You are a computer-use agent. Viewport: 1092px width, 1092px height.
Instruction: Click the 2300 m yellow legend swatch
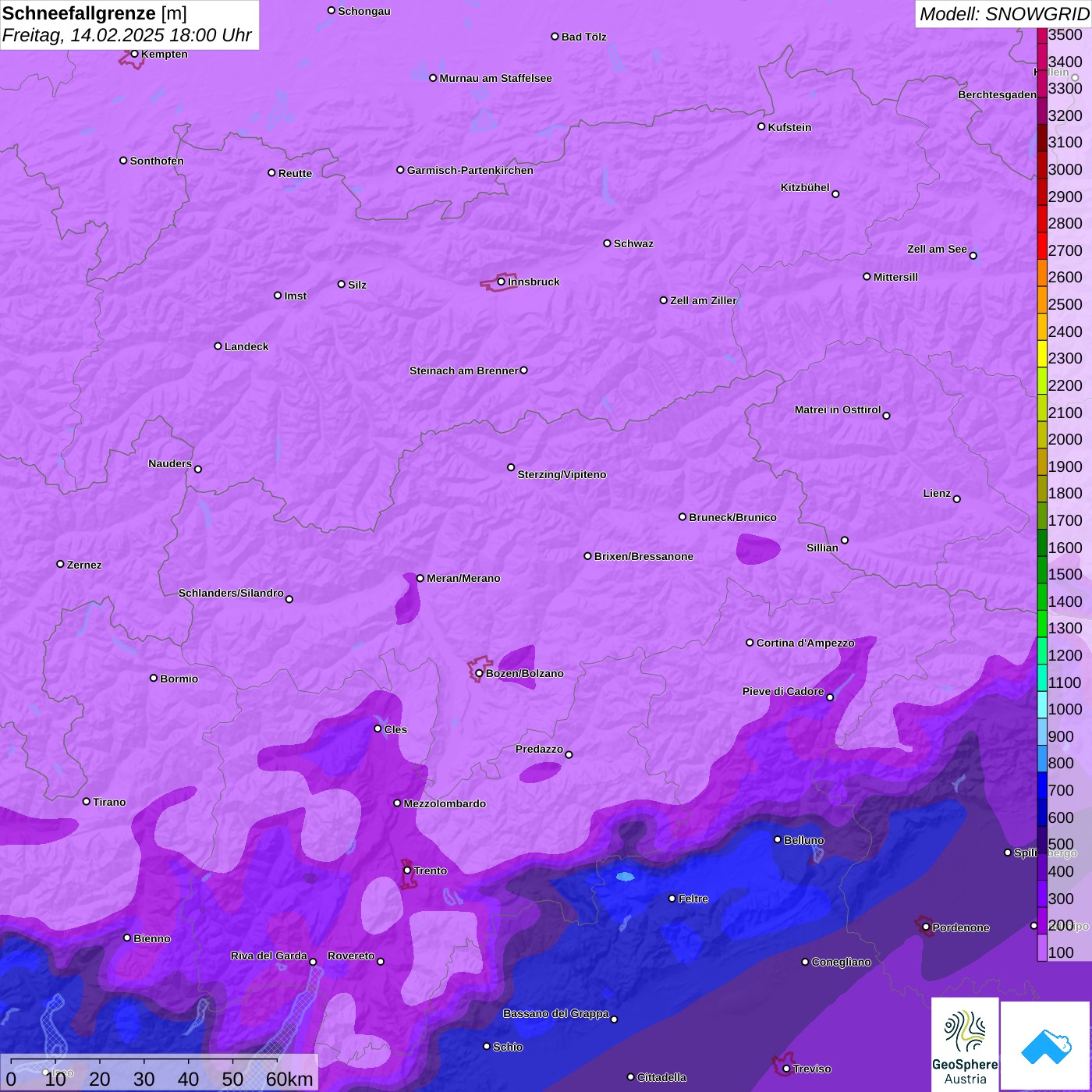(x=1042, y=353)
